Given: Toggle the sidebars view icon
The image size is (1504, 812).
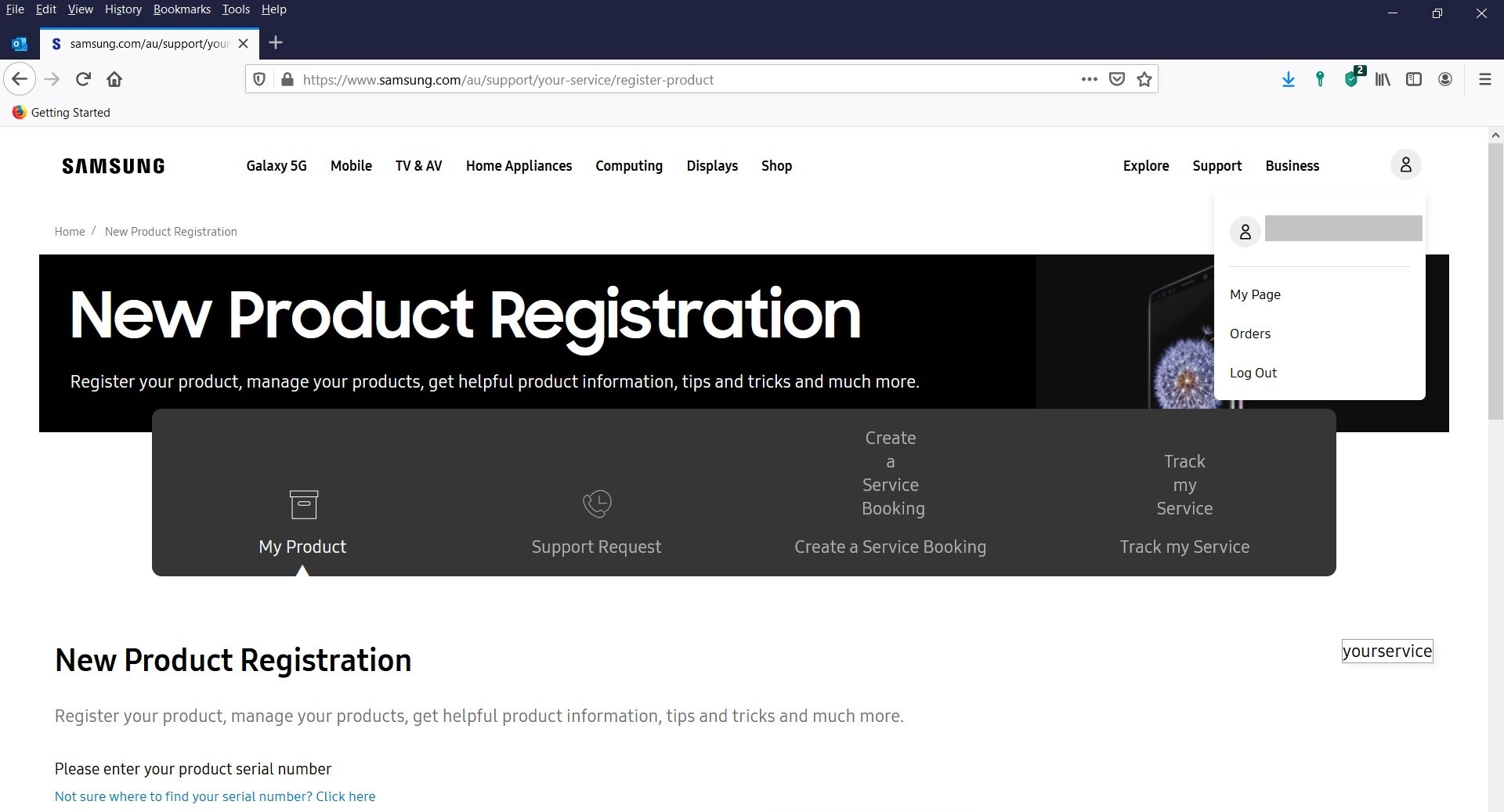Looking at the screenshot, I should 1414,79.
